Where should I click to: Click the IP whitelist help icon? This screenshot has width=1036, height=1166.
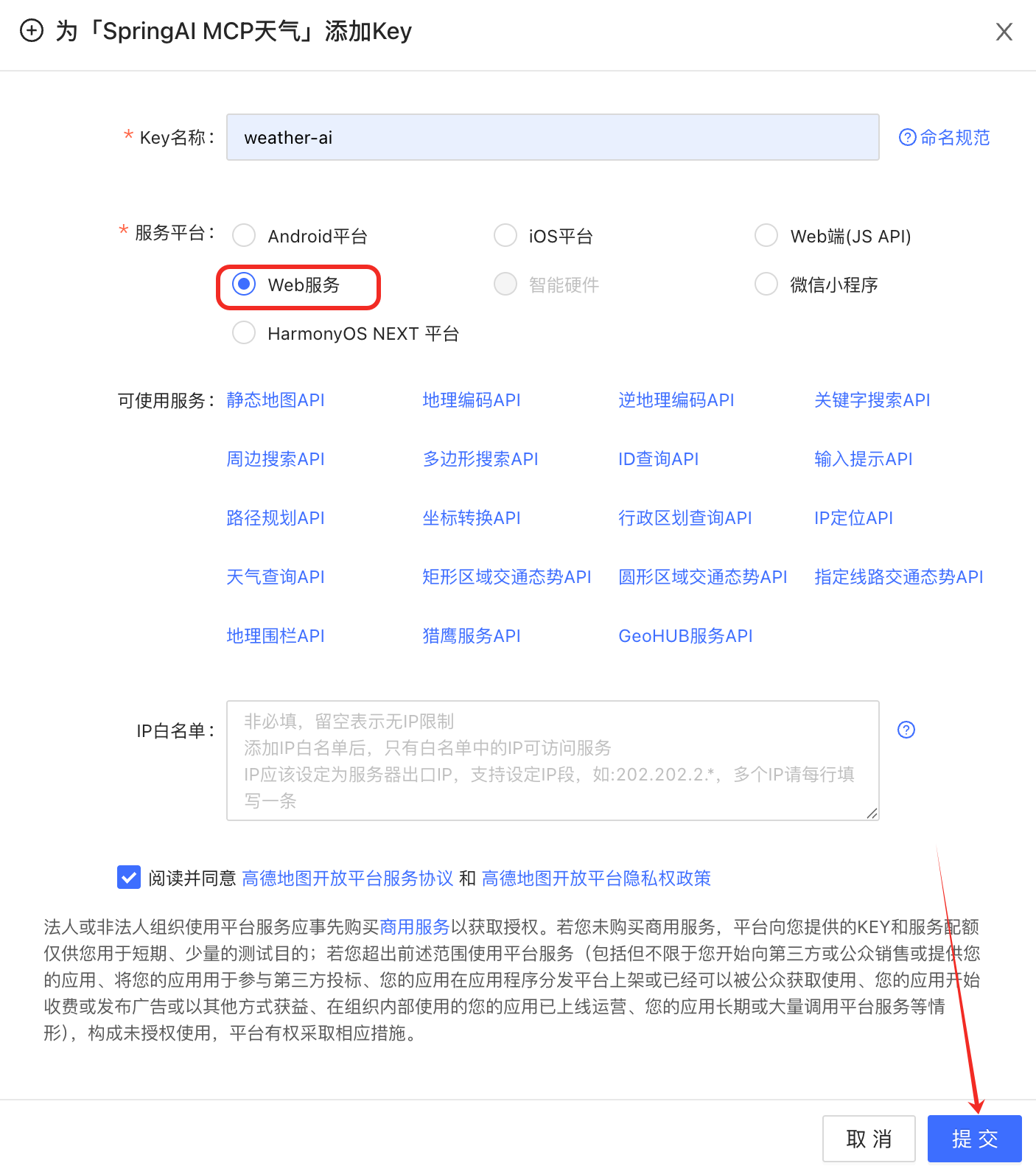click(906, 730)
